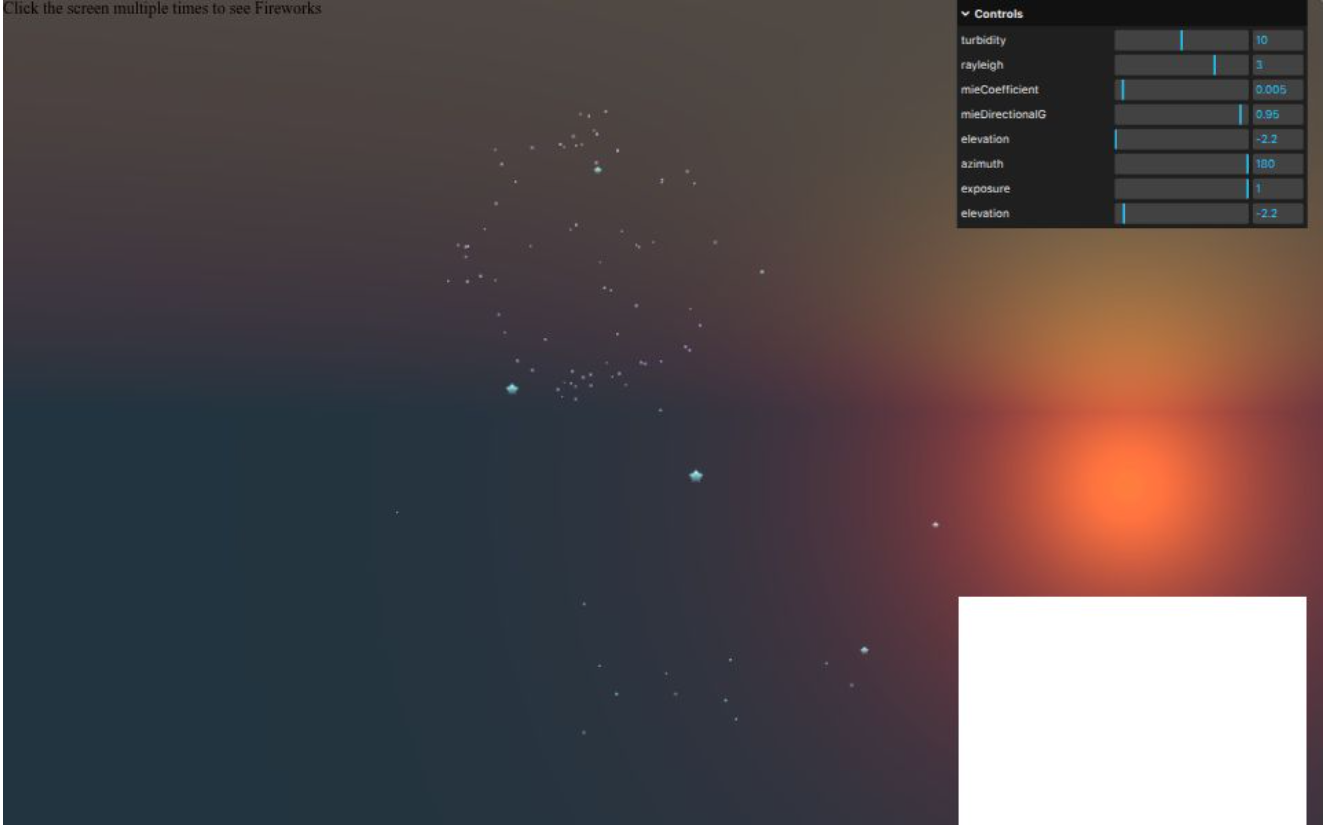Collapse the Controls panel chevron
The image size is (1326, 825).
click(x=966, y=14)
